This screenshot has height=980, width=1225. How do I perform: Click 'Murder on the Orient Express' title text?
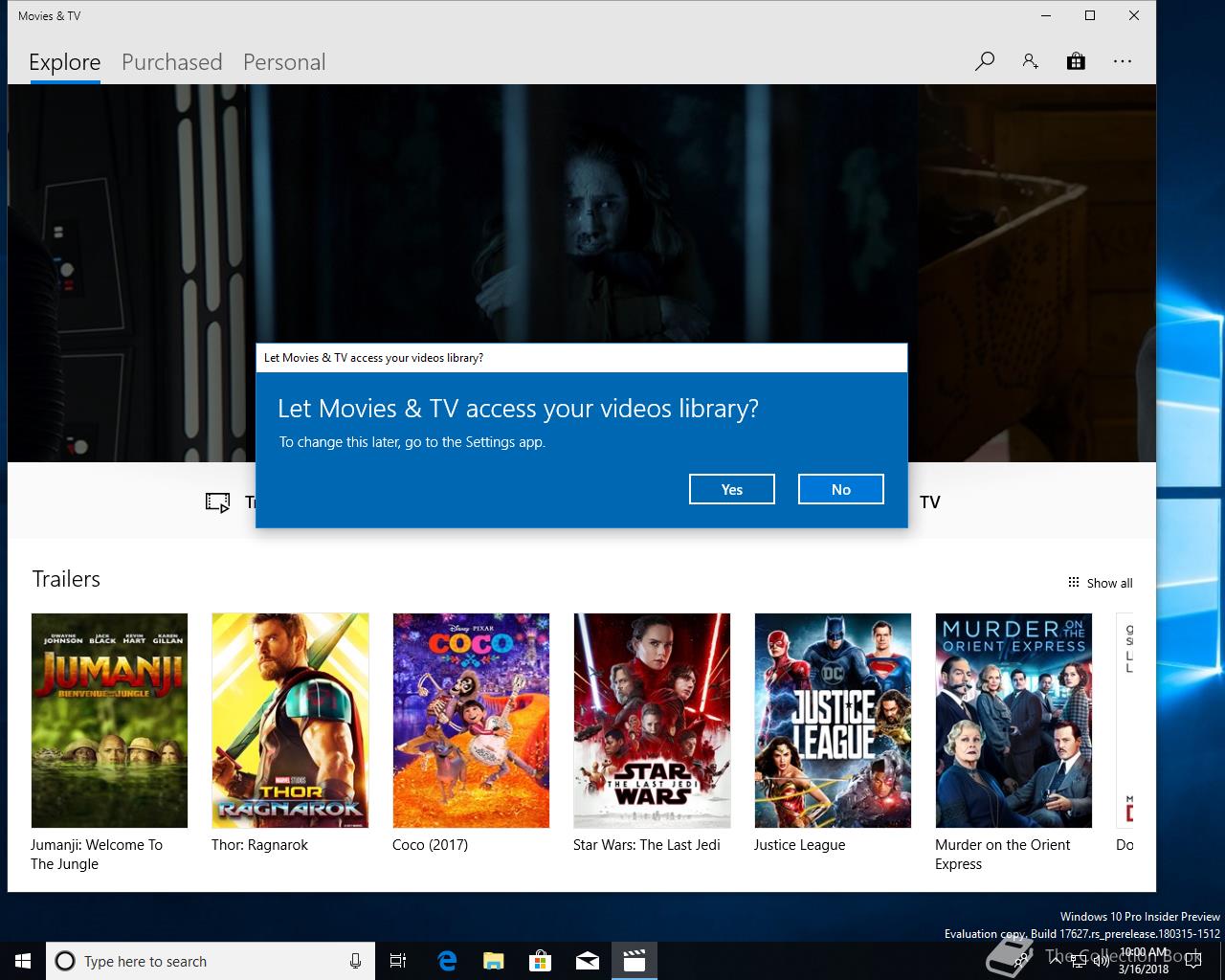pos(1003,855)
